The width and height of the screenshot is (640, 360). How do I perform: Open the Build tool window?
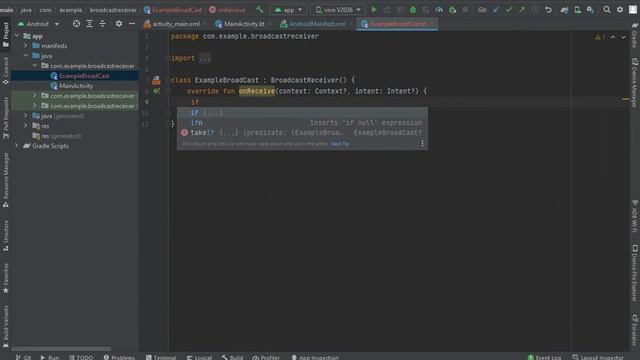point(232,357)
